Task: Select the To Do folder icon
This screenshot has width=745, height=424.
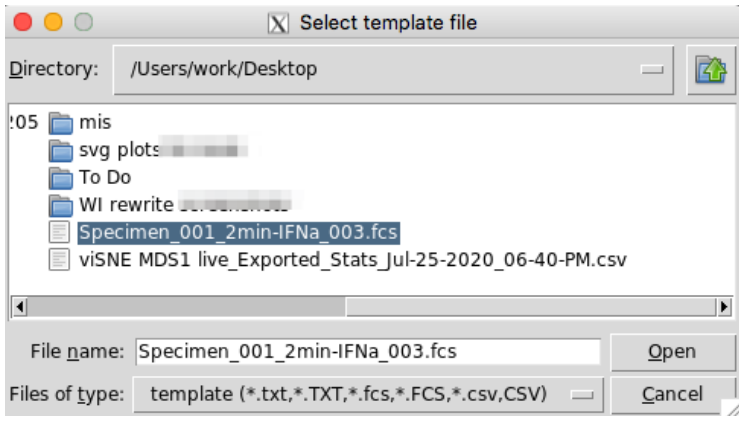Action: pos(61,178)
